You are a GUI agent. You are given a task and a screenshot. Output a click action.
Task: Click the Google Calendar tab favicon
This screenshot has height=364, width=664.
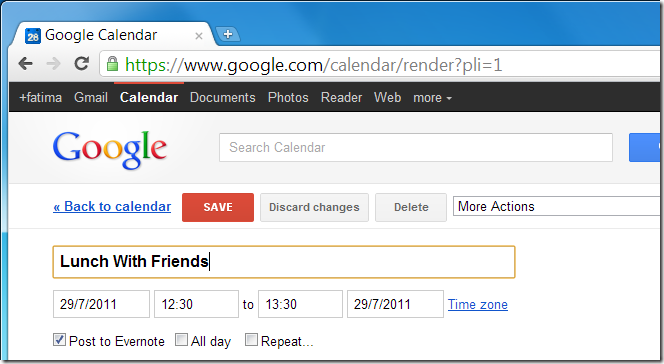(33, 36)
